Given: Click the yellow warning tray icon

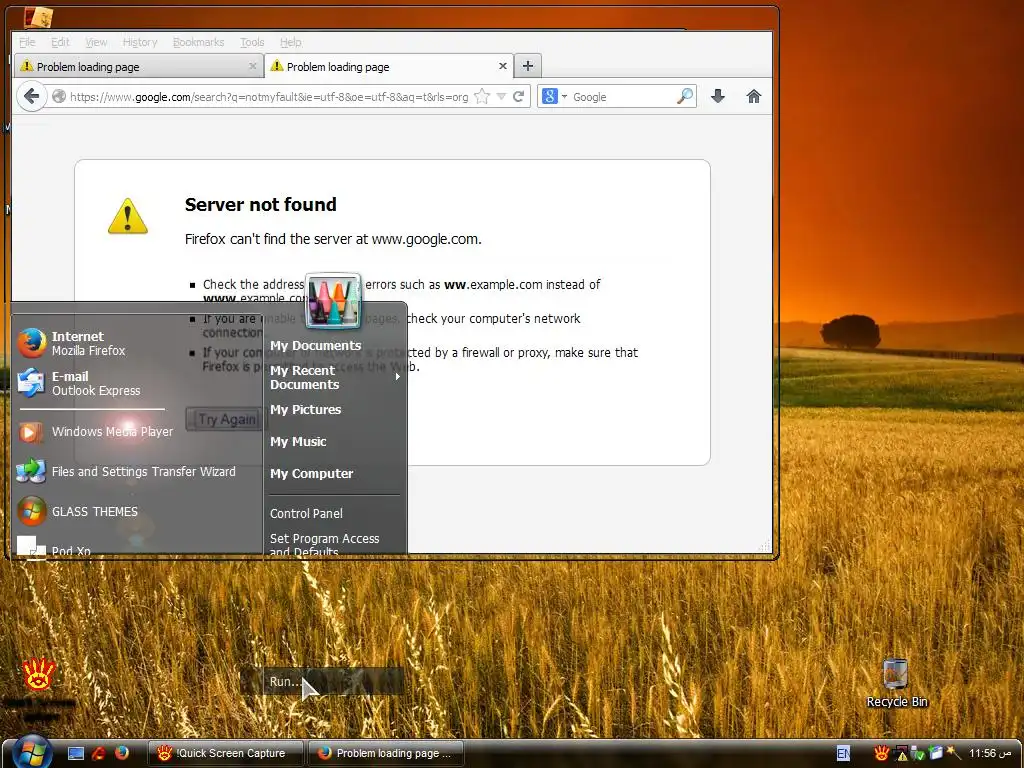Looking at the screenshot, I should pyautogui.click(x=901, y=754).
